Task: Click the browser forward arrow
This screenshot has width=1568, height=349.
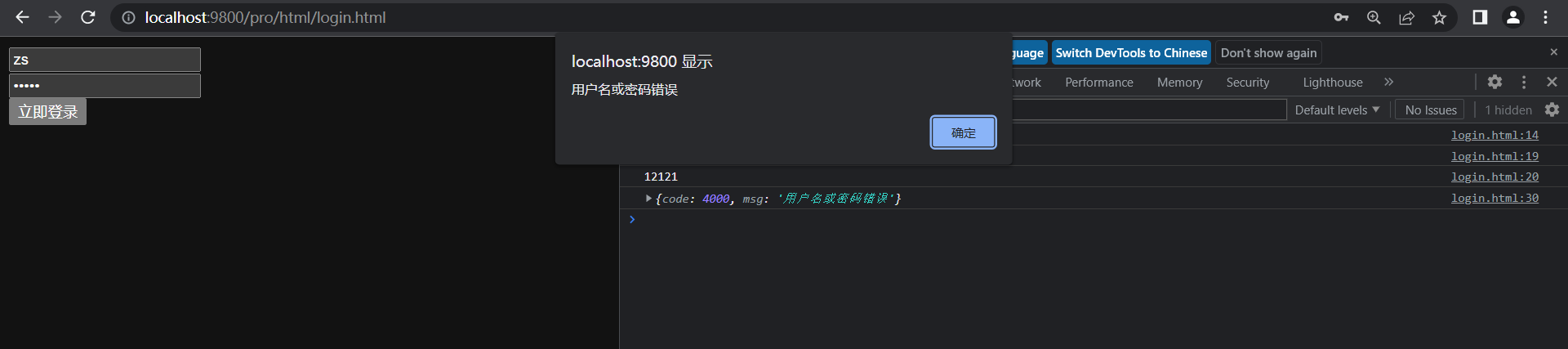Action: [55, 17]
